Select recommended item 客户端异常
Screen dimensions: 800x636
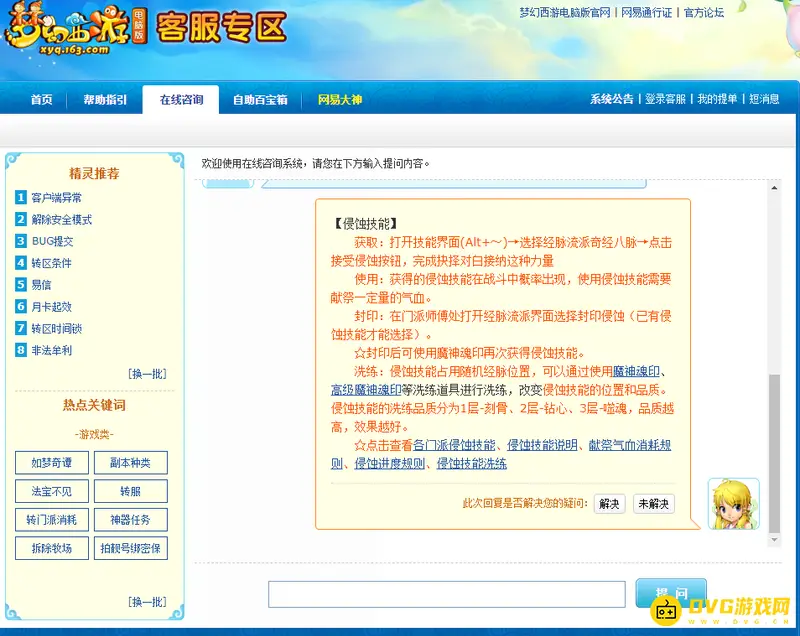(57, 197)
